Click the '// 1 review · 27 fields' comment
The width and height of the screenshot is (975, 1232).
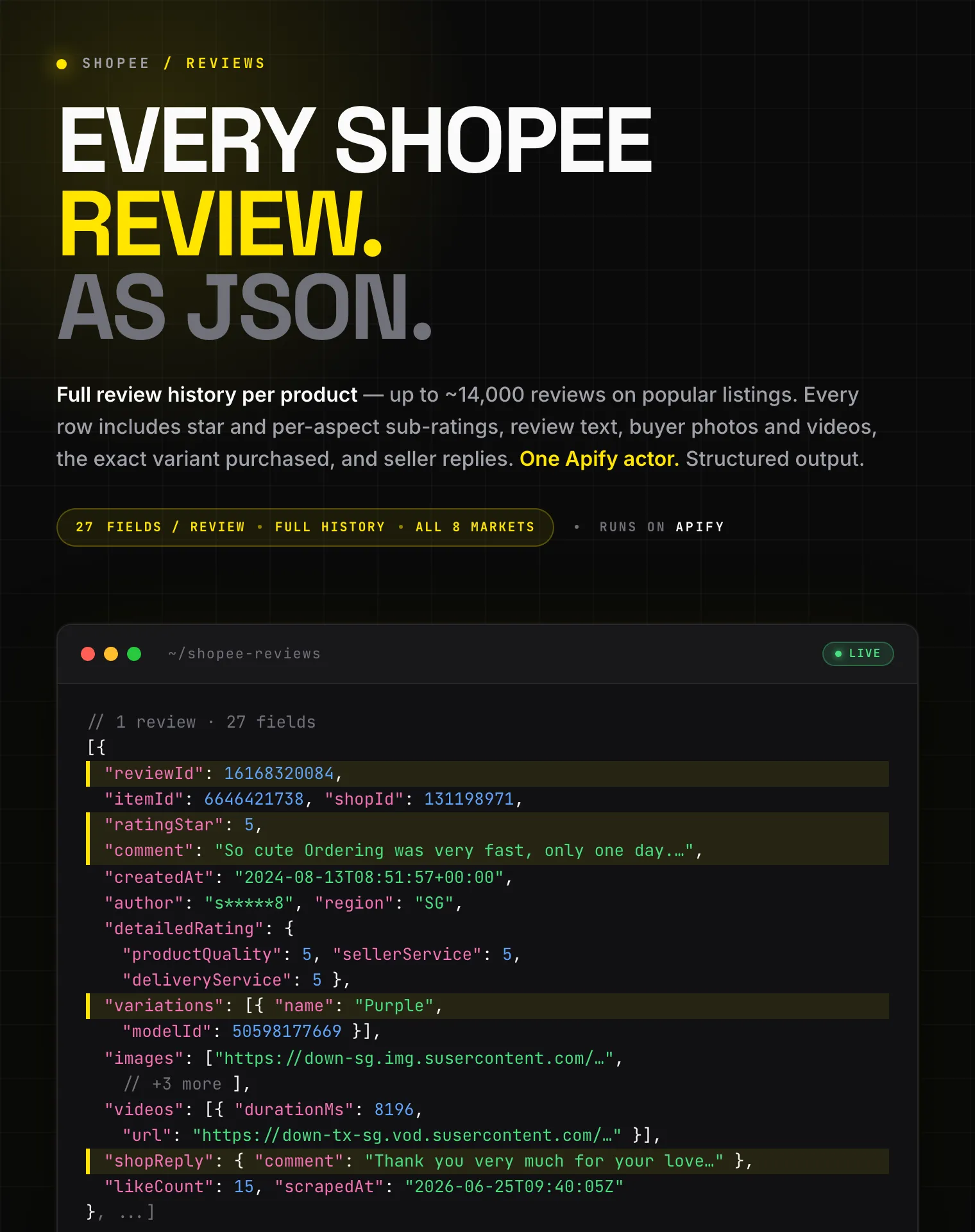(201, 722)
